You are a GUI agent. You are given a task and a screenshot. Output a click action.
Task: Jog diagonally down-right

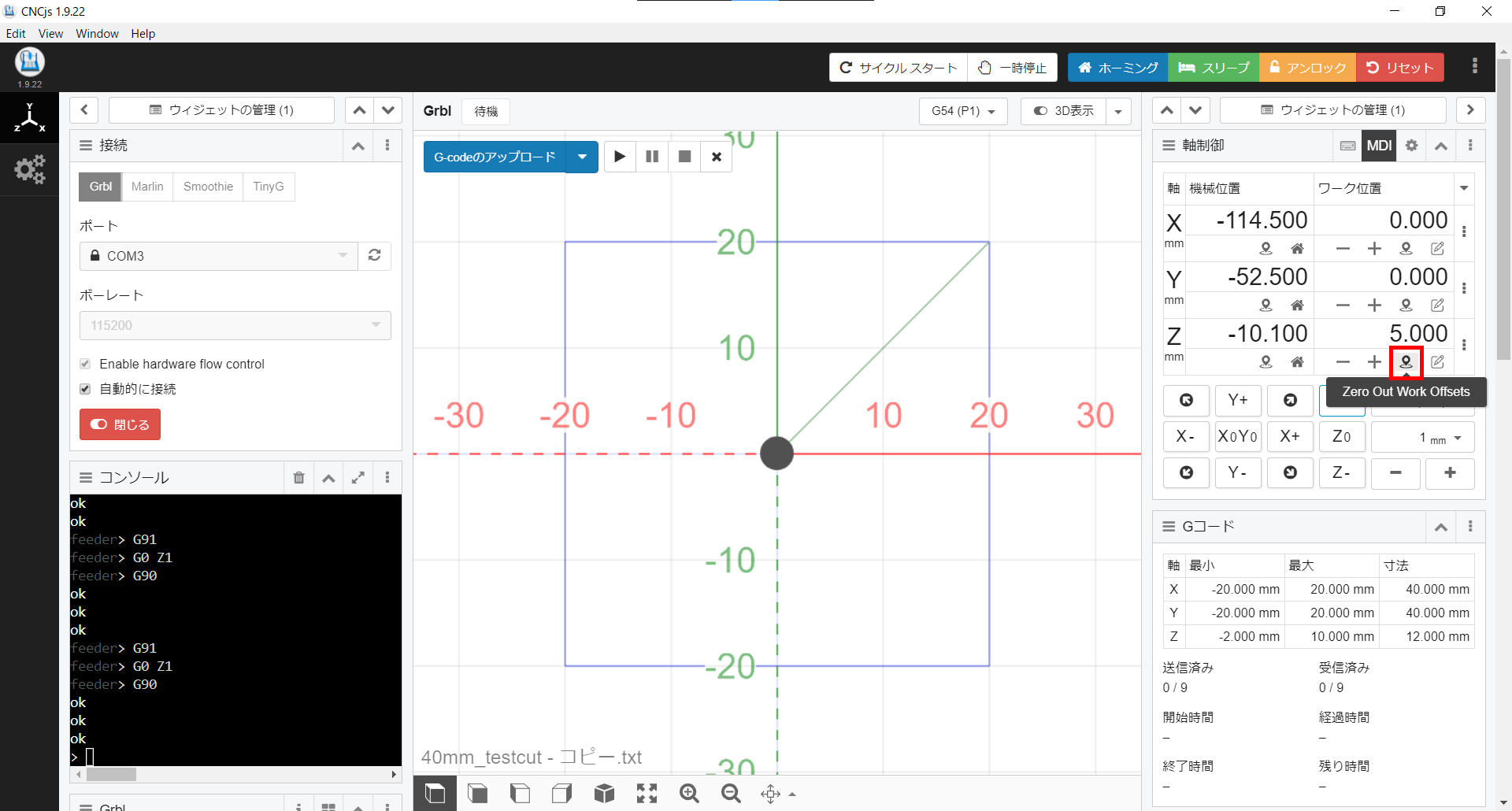pyautogui.click(x=1290, y=472)
